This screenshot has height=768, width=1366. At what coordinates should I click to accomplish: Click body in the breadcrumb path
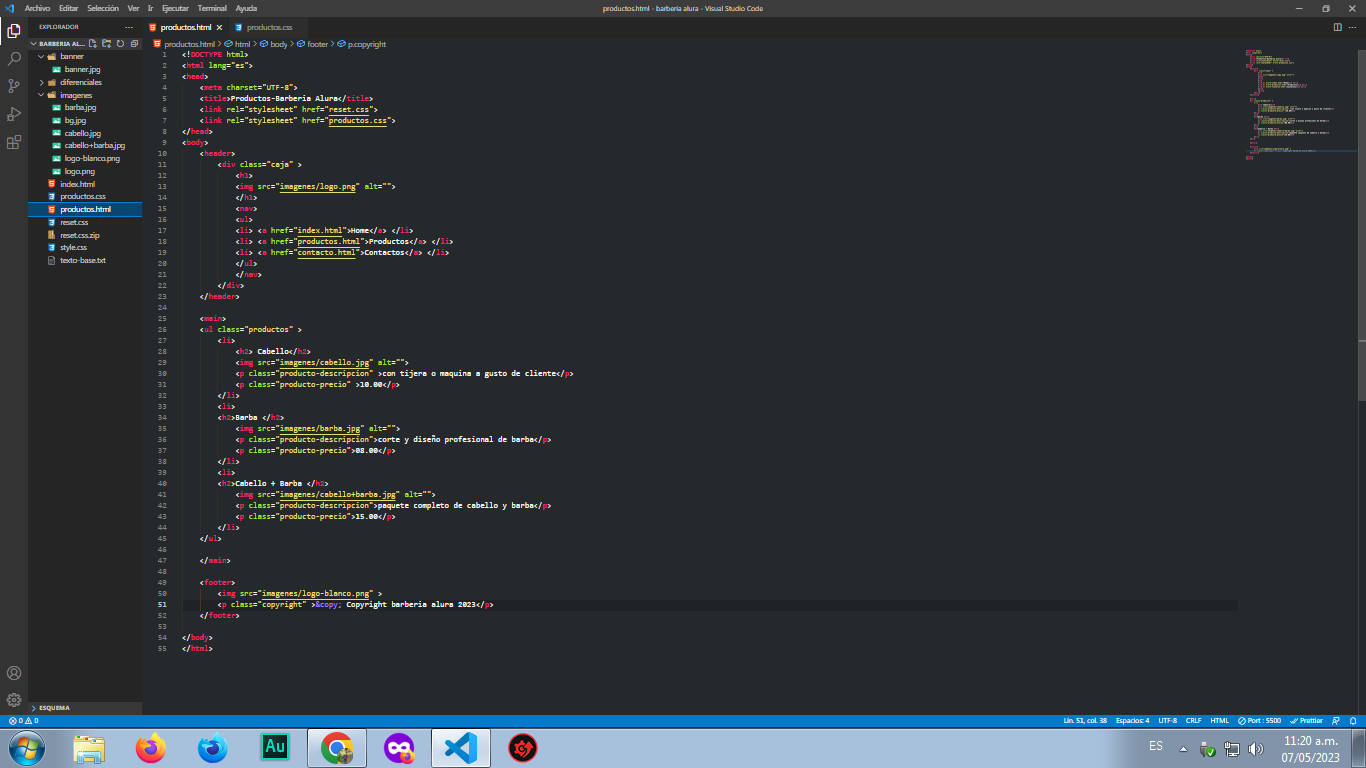pyautogui.click(x=279, y=44)
